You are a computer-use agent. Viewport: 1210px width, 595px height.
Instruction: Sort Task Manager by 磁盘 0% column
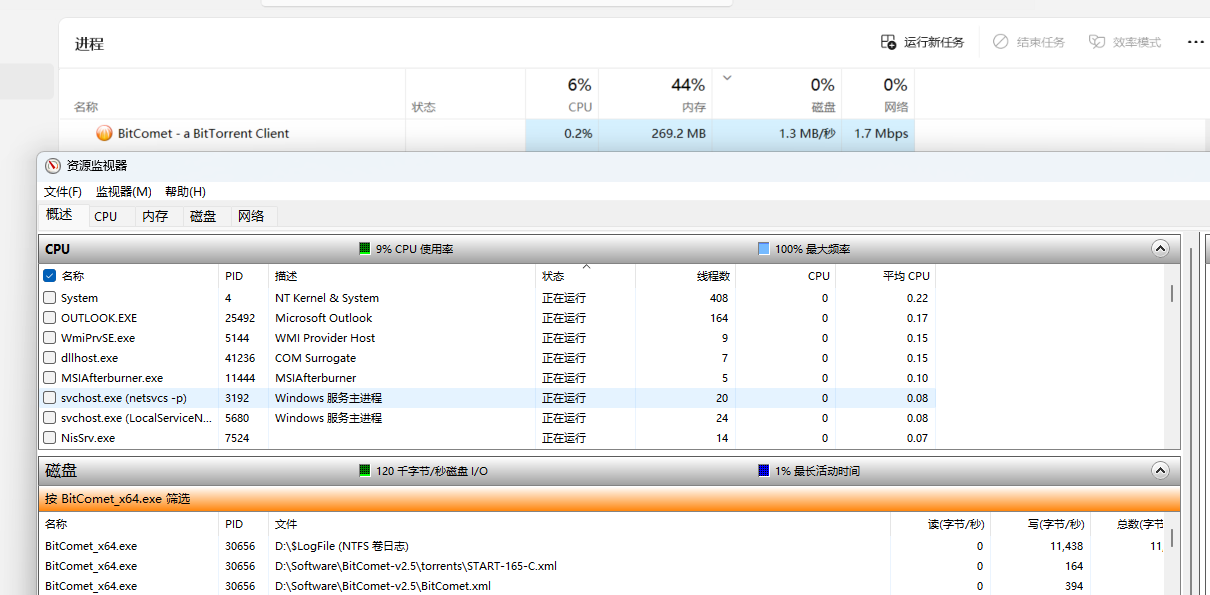[777, 94]
